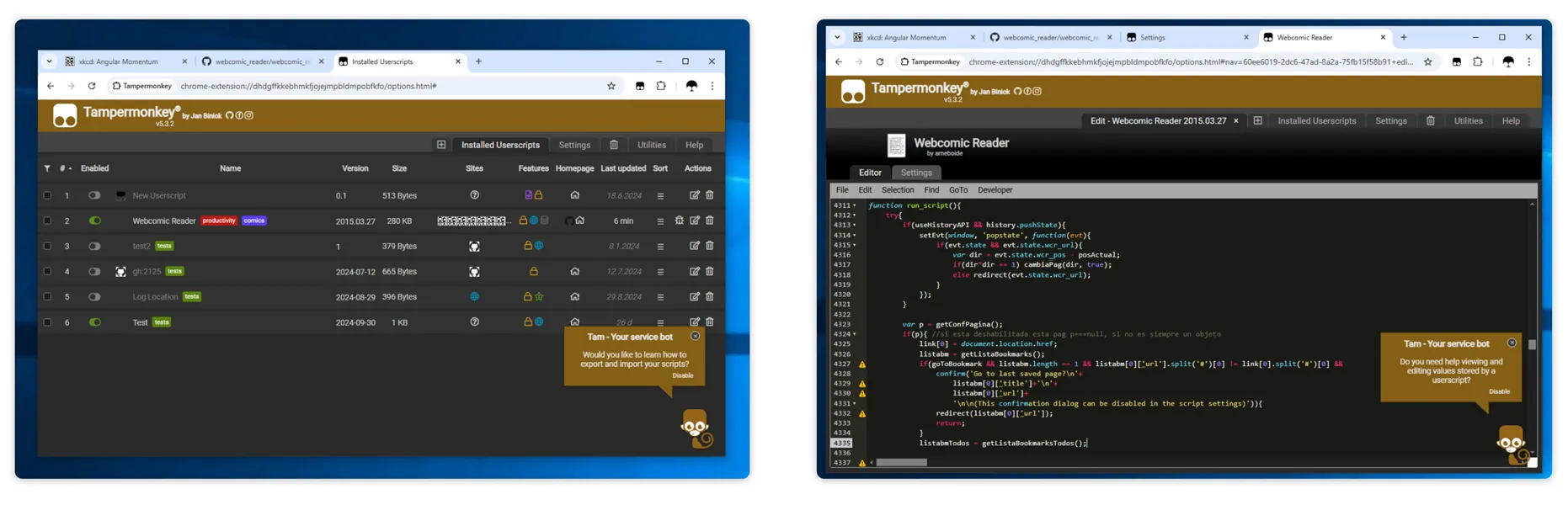Collapse code fold arrow at line 4311
The image size is (1568, 505).
click(x=855, y=205)
